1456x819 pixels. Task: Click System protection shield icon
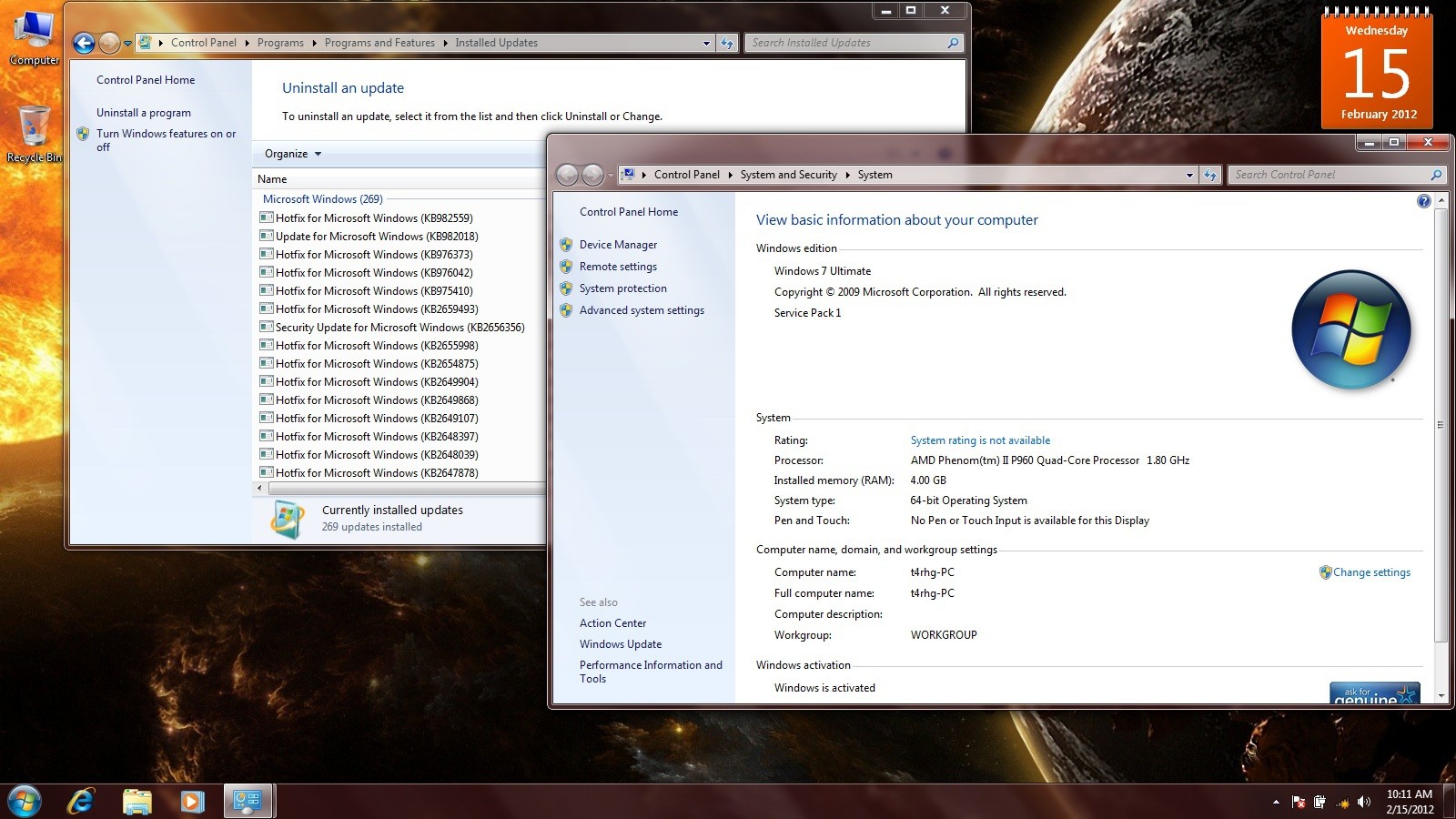click(x=566, y=288)
